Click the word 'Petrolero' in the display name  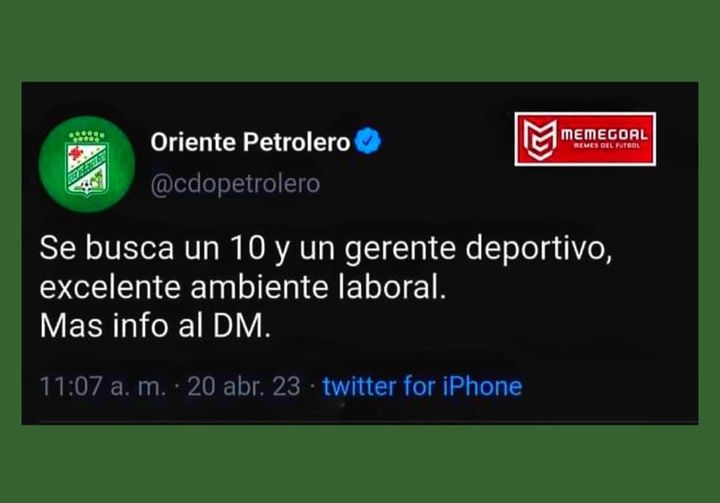coord(296,141)
